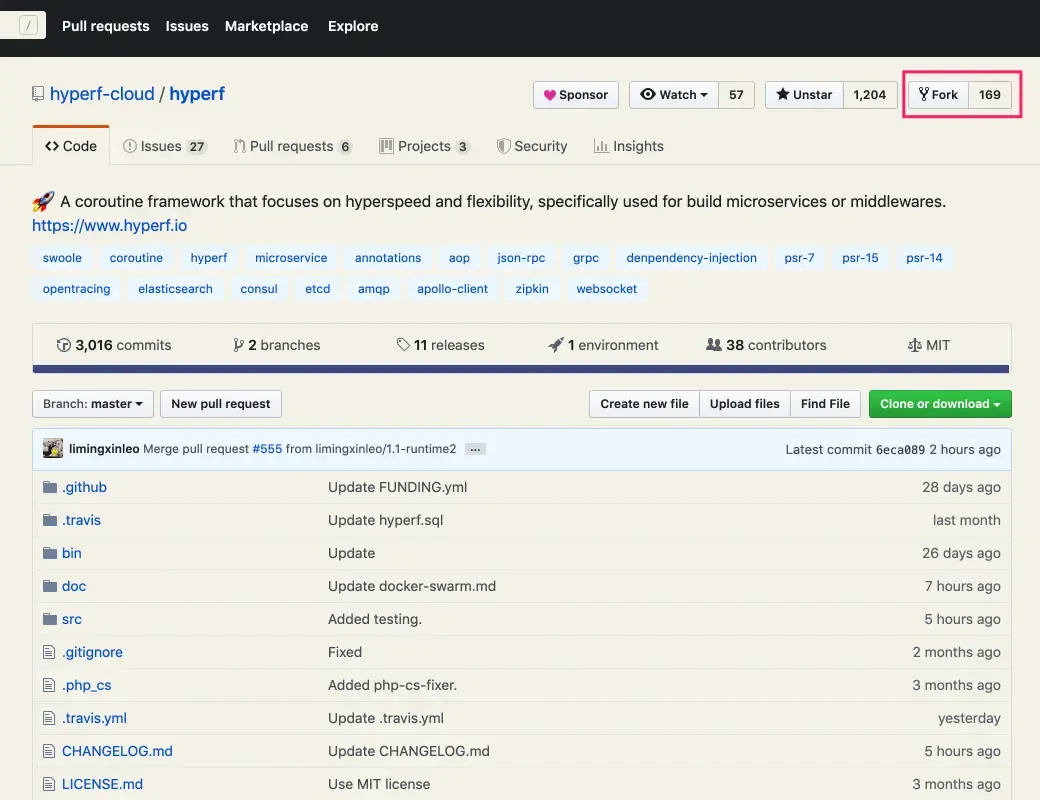View the 57 watchers count

[736, 95]
